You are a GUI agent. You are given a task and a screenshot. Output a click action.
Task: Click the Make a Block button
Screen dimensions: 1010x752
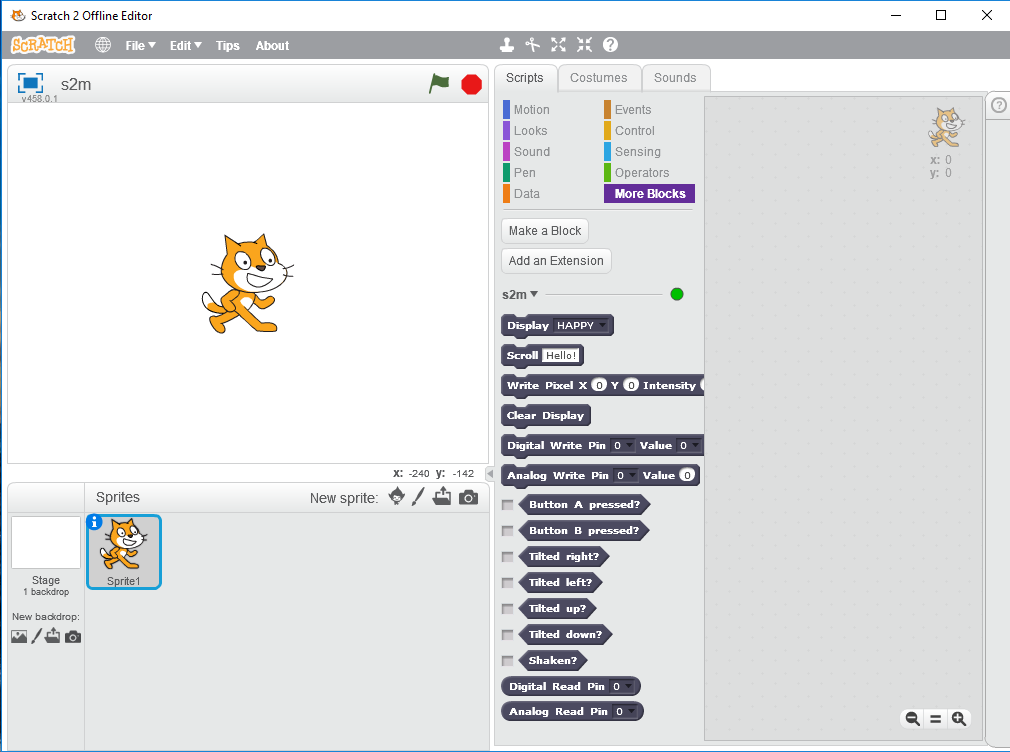pyautogui.click(x=545, y=231)
